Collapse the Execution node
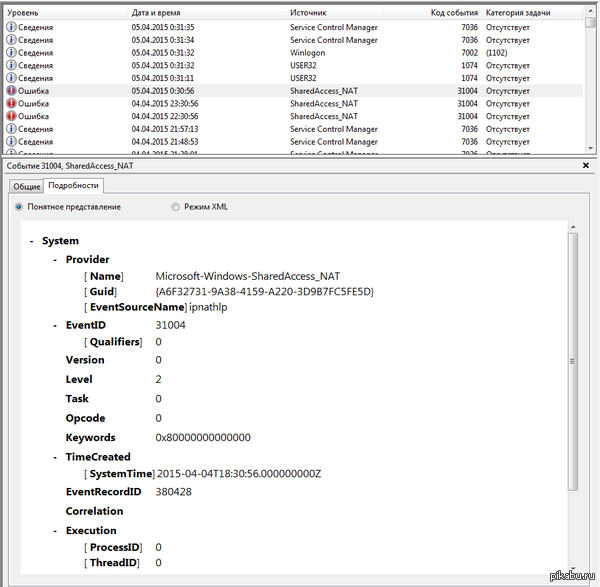The width and height of the screenshot is (600, 587). (x=55, y=531)
